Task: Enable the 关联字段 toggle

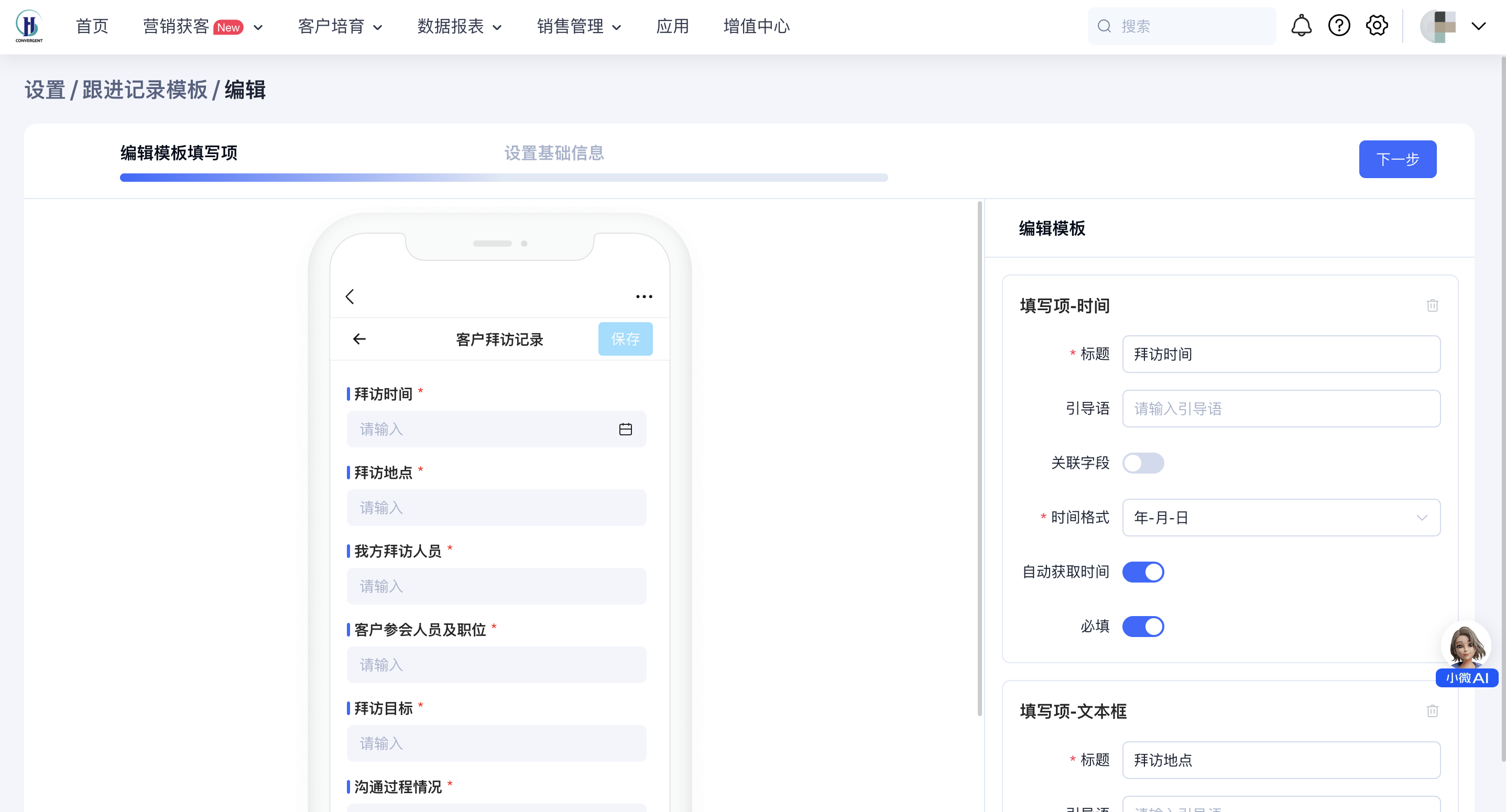Action: pos(1143,463)
